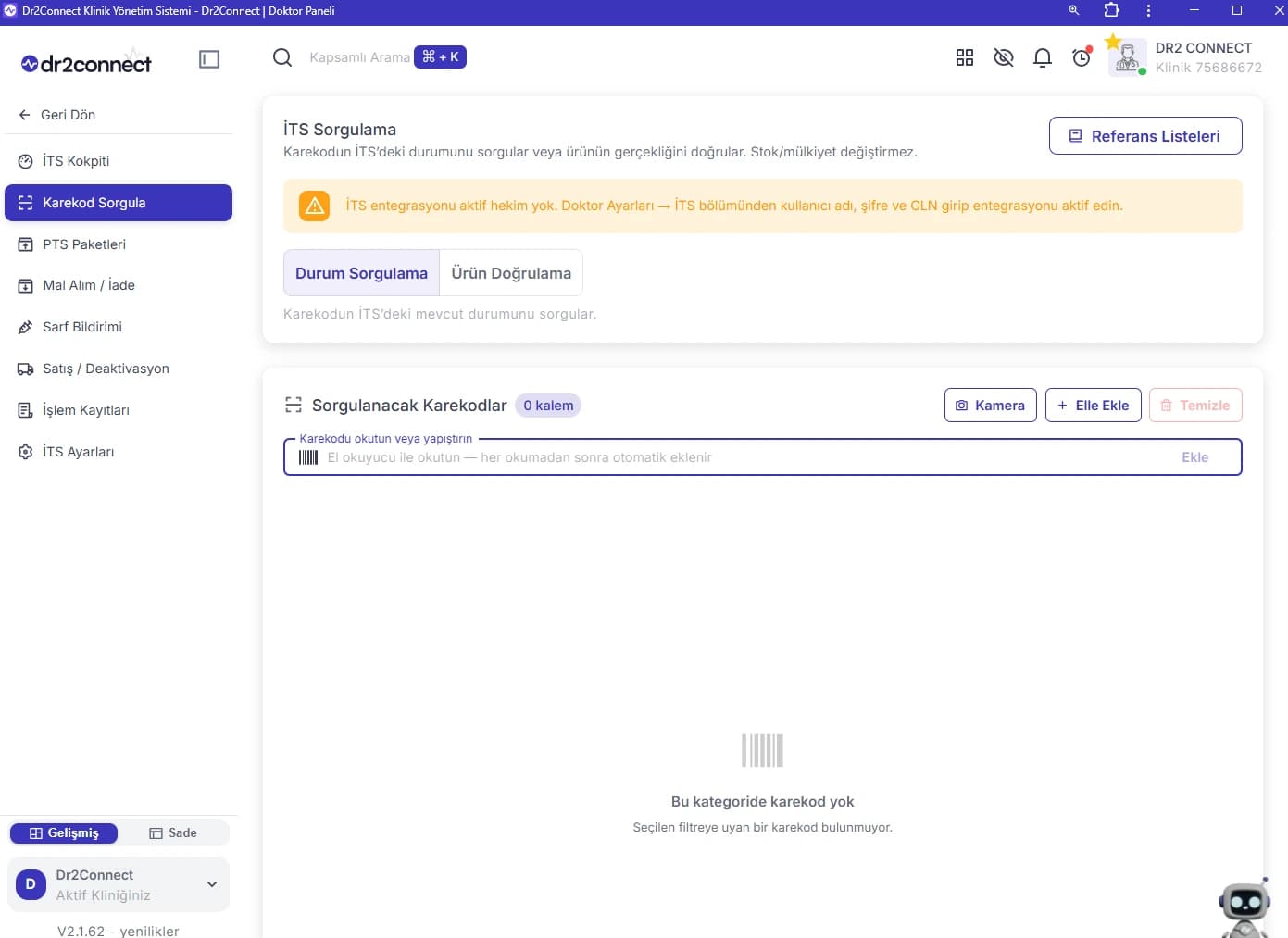Viewport: 1288px width, 938px height.
Task: Click the DR2 CONNECT account name
Action: point(1204,48)
